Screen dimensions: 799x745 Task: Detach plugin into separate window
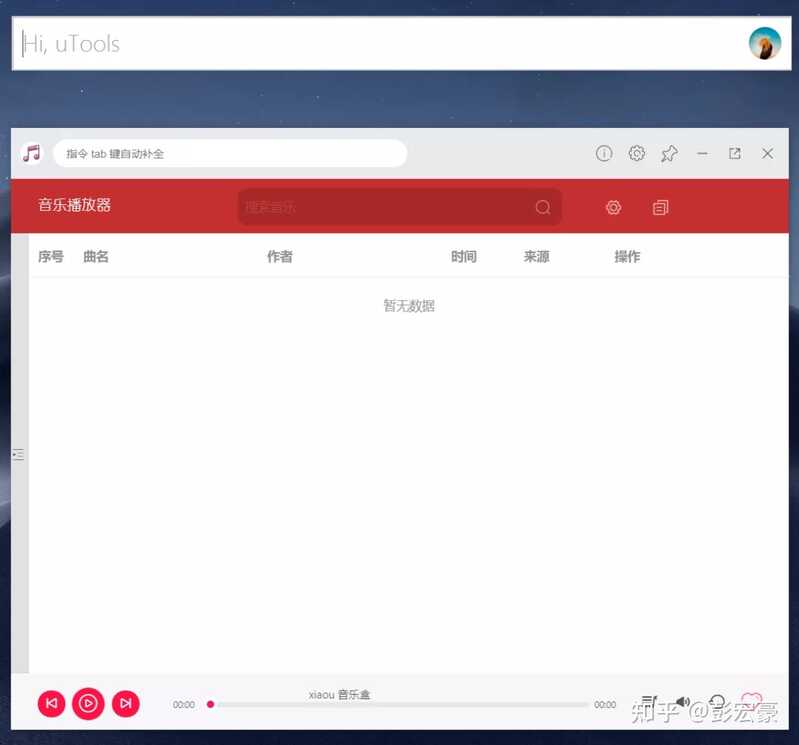coord(735,153)
